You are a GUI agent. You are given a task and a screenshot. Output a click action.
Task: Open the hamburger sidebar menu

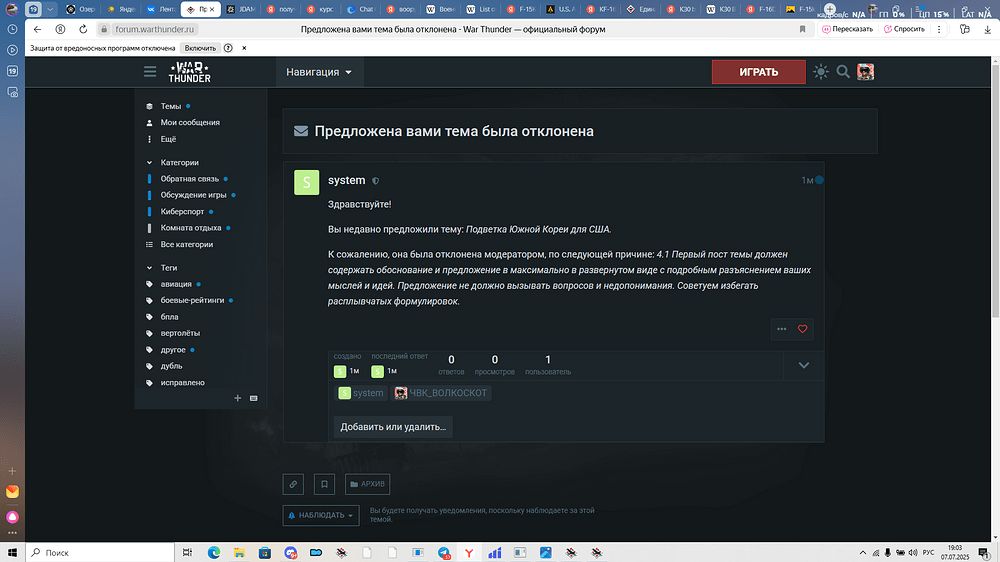[150, 72]
